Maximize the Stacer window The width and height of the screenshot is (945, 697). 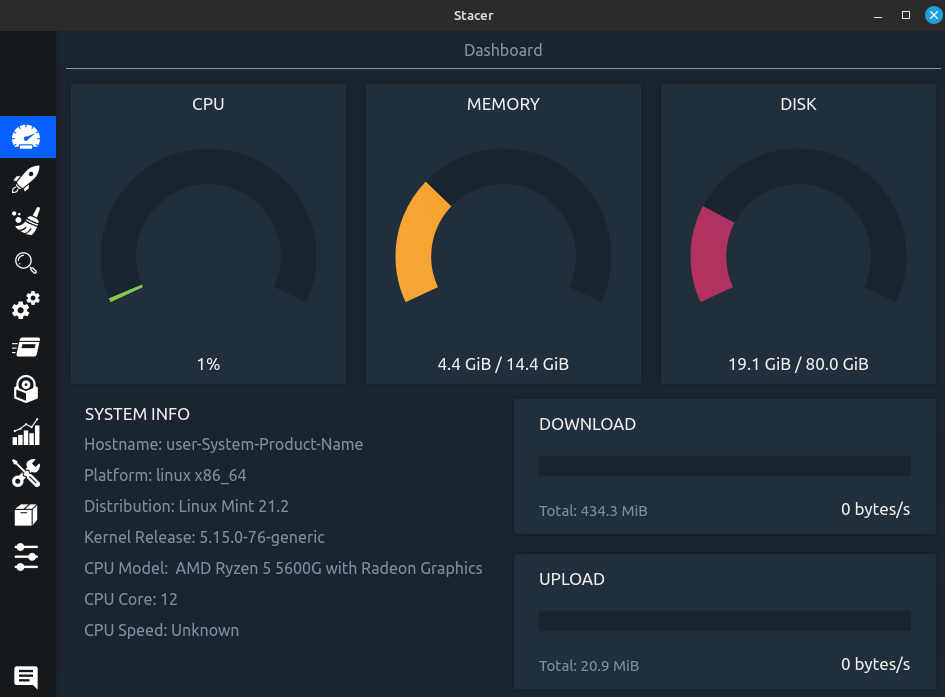tap(906, 15)
